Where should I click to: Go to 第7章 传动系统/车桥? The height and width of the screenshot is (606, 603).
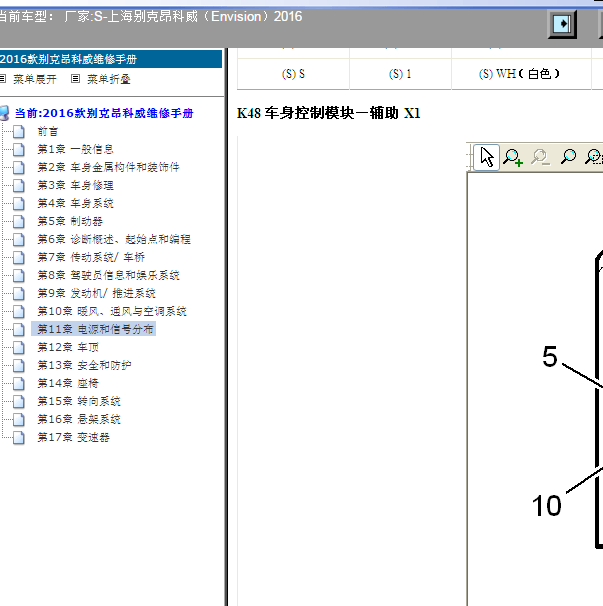pyautogui.click(x=91, y=257)
